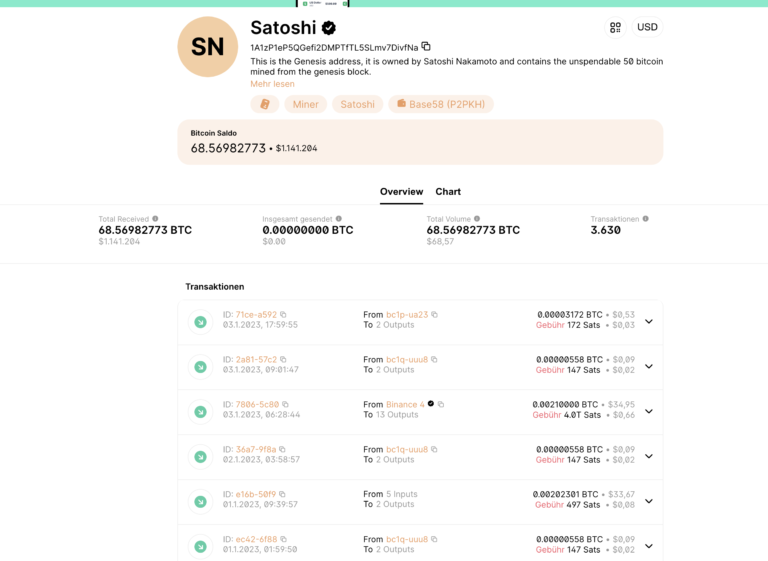This screenshot has width=768, height=561.
Task: Click the Mehr lesen link
Action: (x=272, y=84)
